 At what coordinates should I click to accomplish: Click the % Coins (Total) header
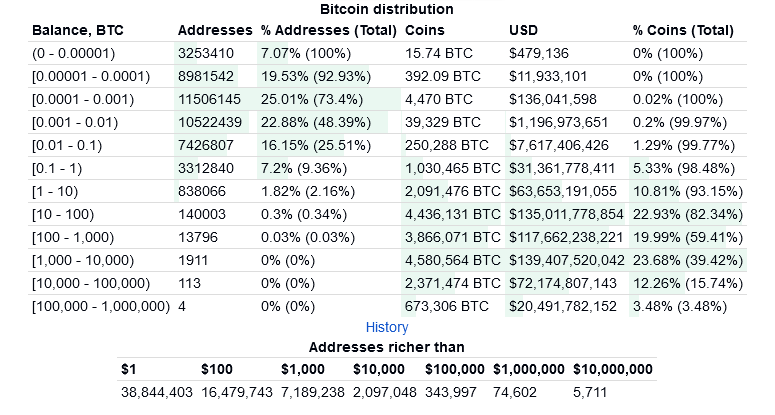690,30
